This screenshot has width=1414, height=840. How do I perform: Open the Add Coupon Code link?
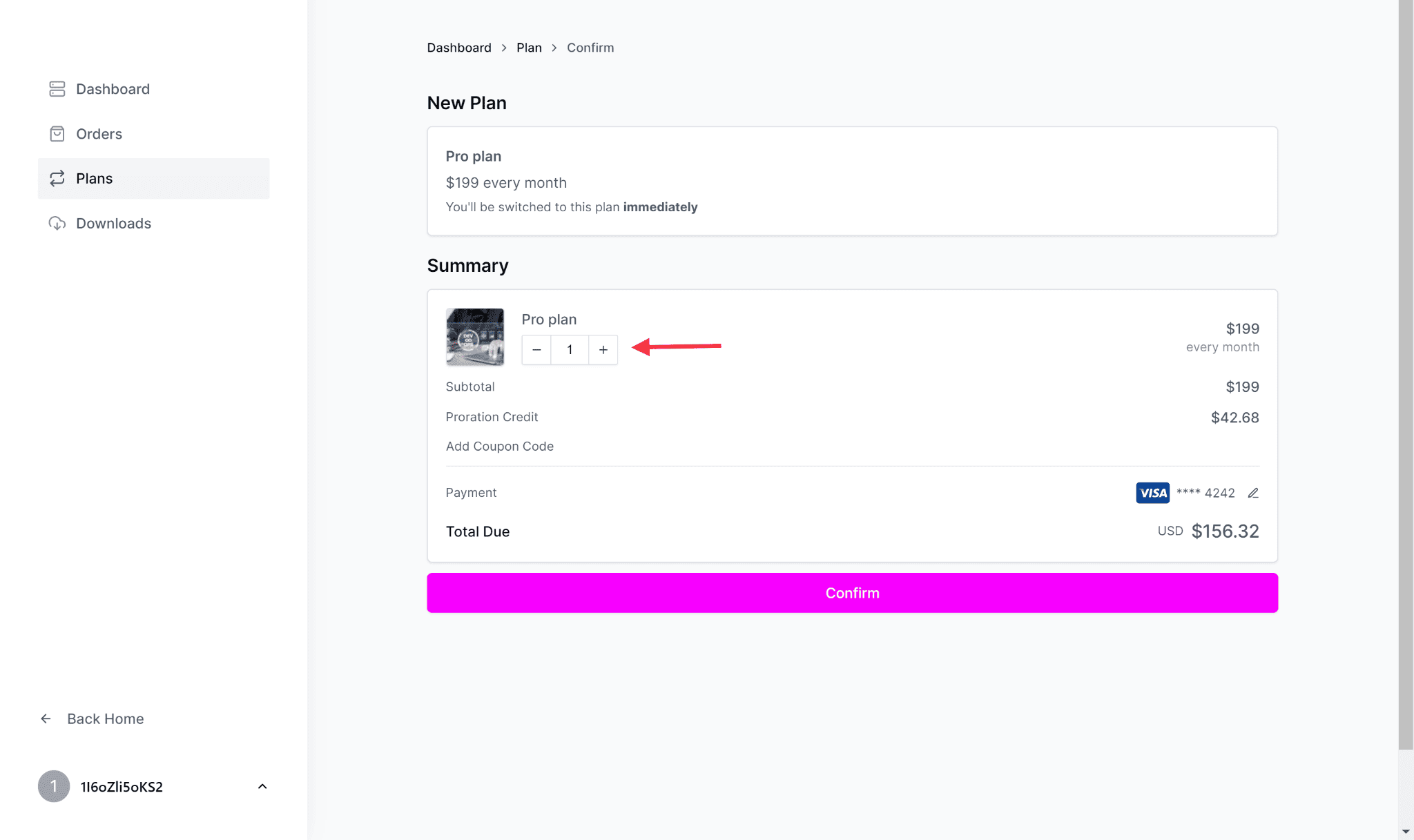pyautogui.click(x=499, y=447)
